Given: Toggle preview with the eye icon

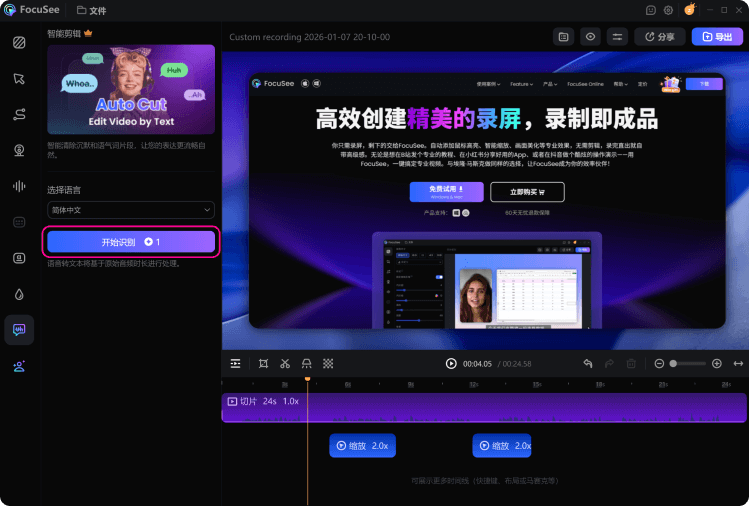Looking at the screenshot, I should 590,37.
